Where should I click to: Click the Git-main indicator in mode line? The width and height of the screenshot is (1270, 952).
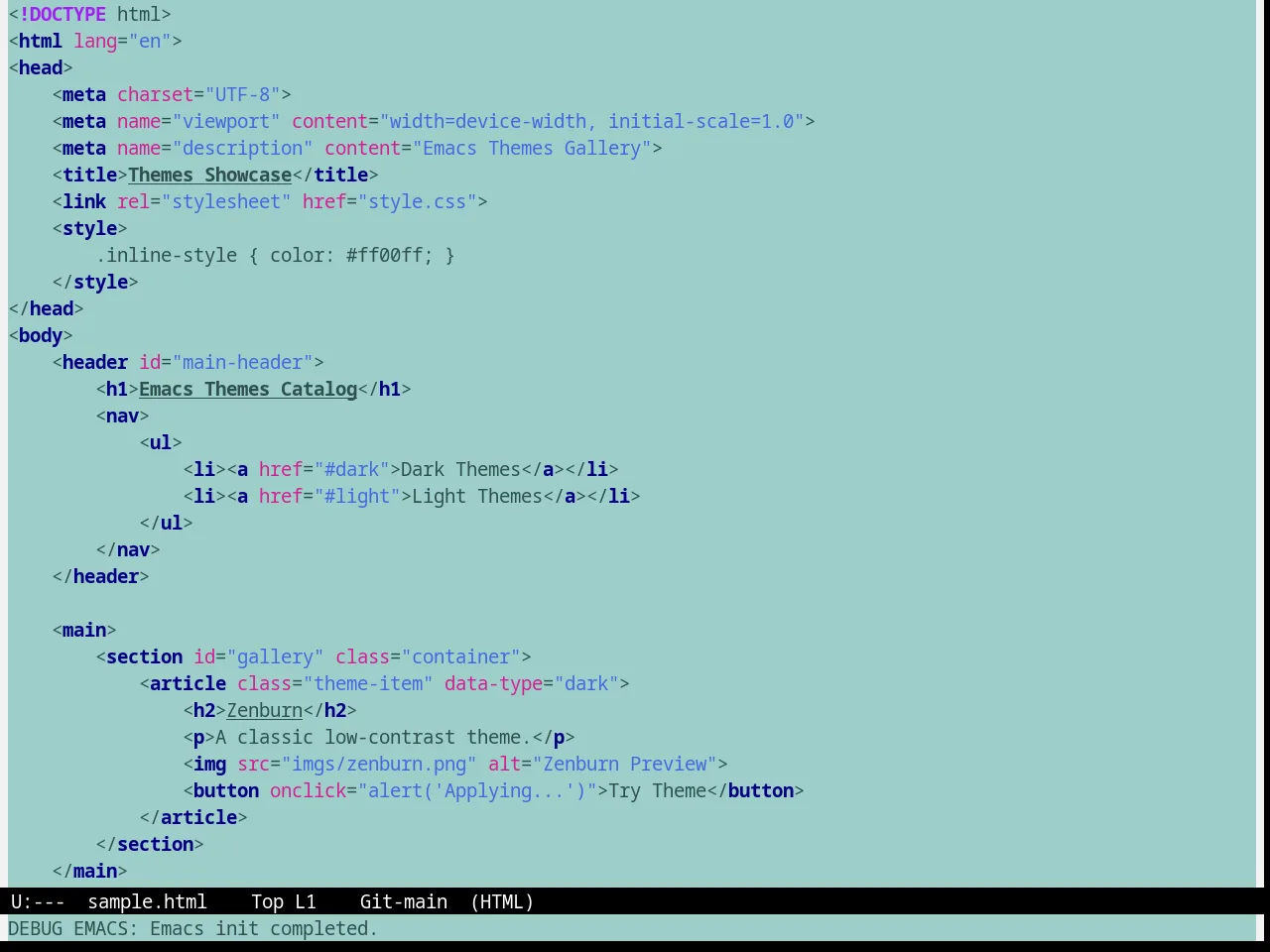[403, 901]
